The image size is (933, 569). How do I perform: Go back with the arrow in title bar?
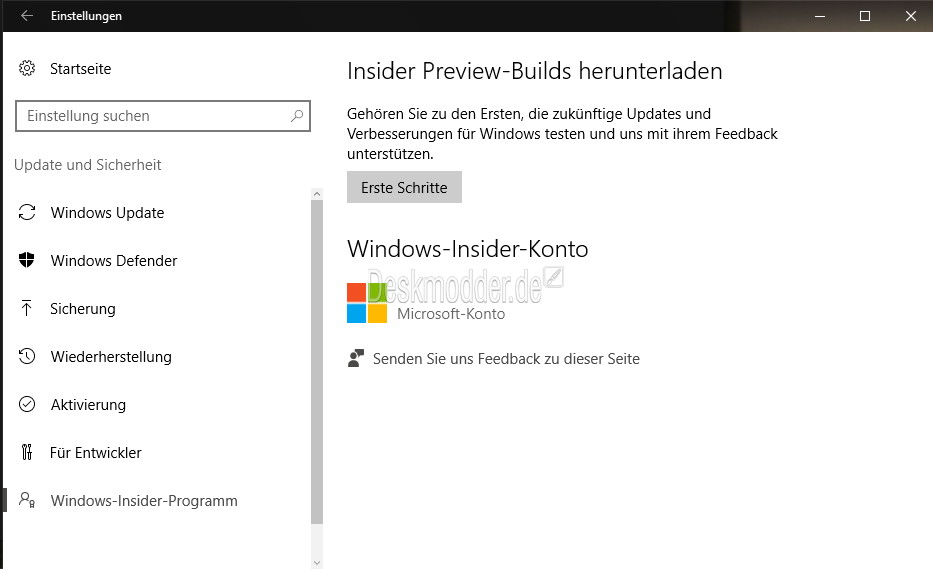[27, 16]
